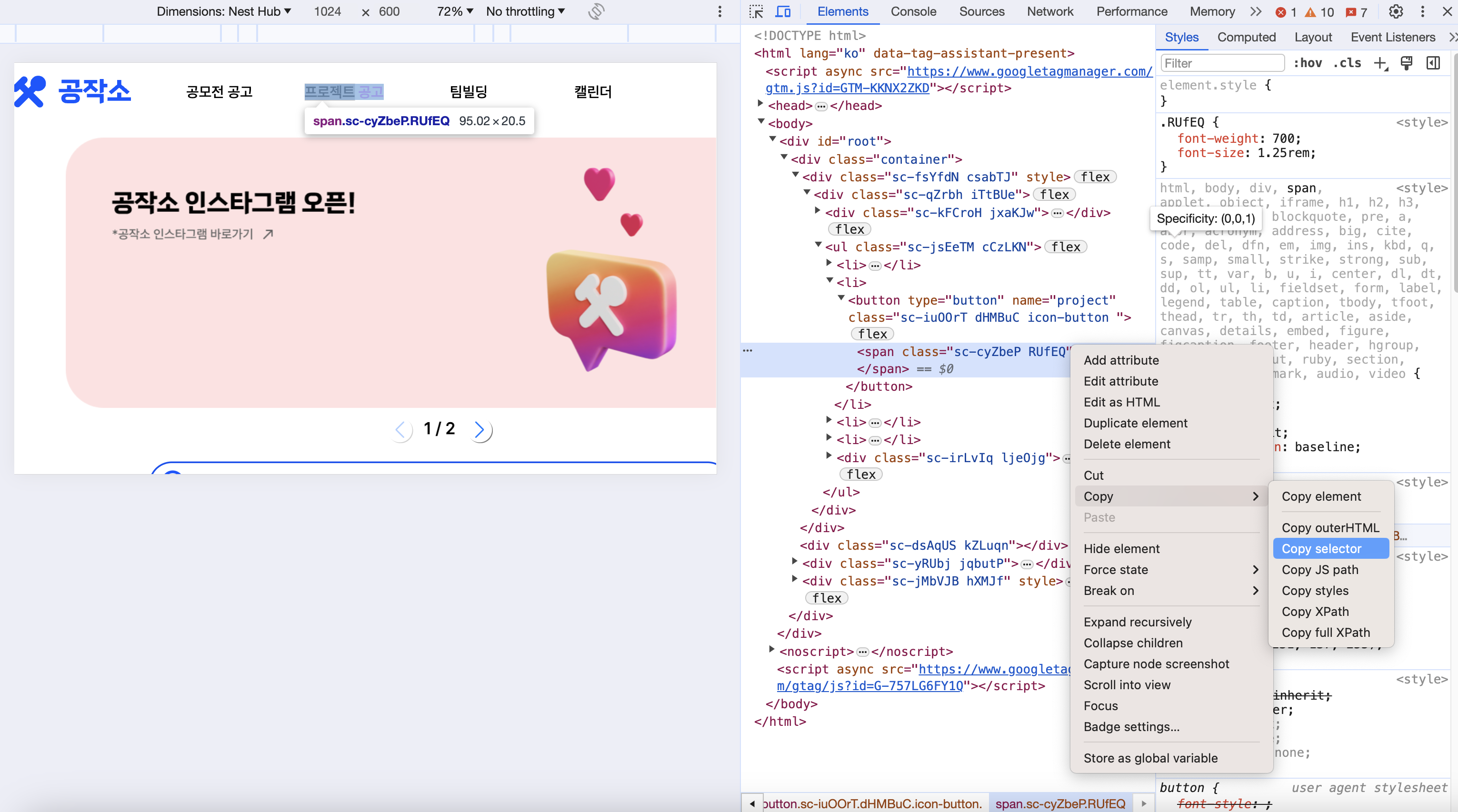Choose Copy selector from submenu
This screenshot has height=812, width=1458.
click(1331, 549)
